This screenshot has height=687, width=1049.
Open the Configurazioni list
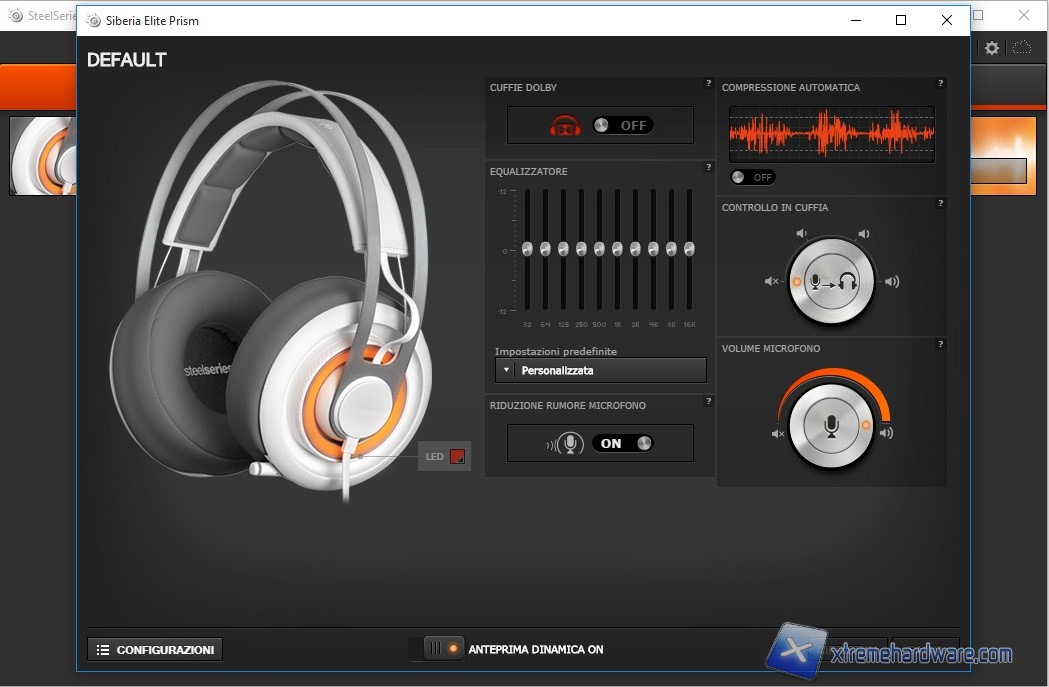(155, 650)
